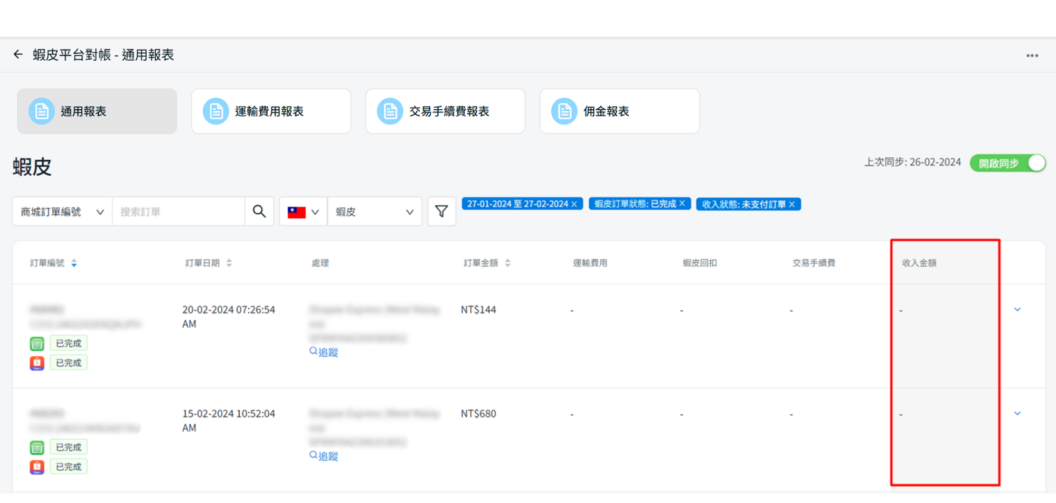Click the back arrow beside 蝦皮平台對帳

click(18, 55)
